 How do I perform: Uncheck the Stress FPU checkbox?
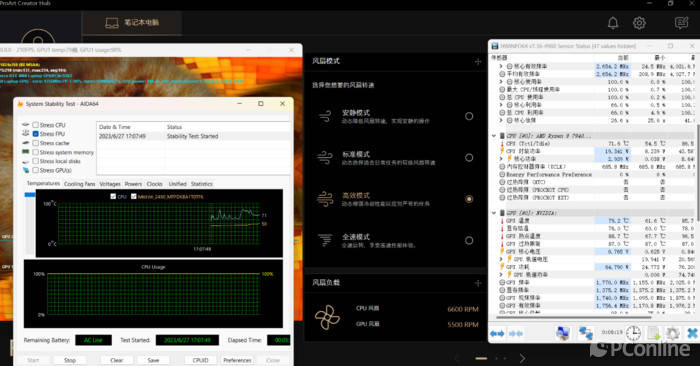click(36, 134)
